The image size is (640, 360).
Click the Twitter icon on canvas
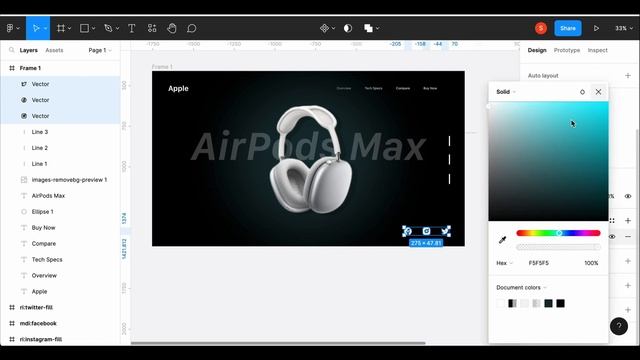[445, 231]
